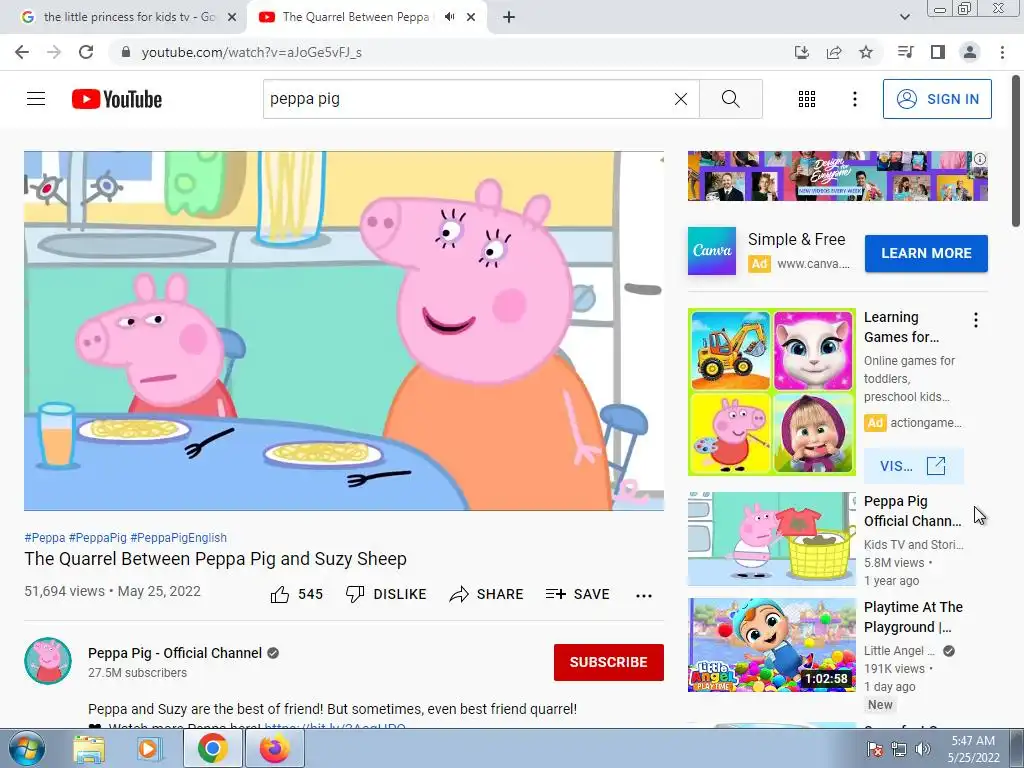Go back in the browser
Image resolution: width=1024 pixels, height=768 pixels.
(x=22, y=52)
